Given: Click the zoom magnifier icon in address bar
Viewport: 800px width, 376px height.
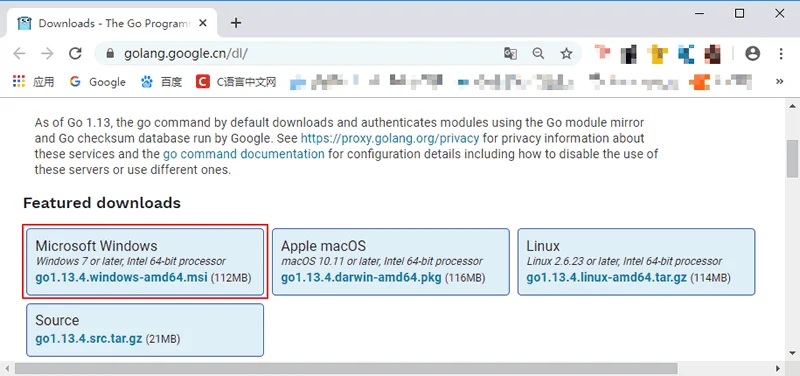Looking at the screenshot, I should pos(538,54).
